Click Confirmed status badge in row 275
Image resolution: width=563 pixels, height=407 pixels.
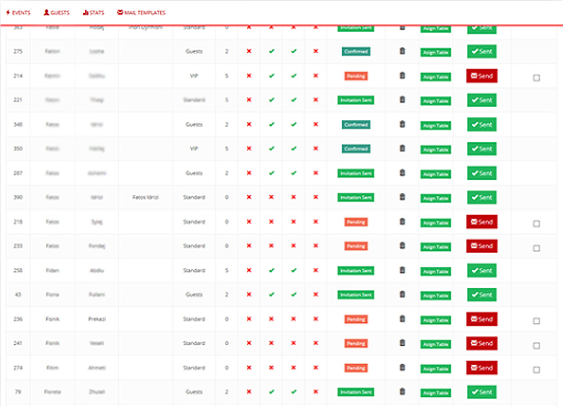[x=356, y=51]
